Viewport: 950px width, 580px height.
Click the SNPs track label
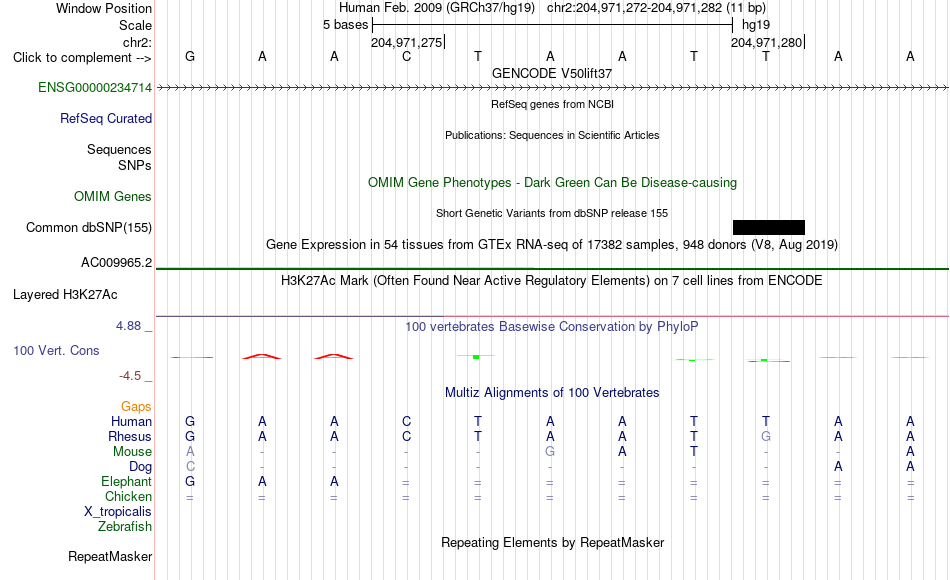(x=135, y=165)
